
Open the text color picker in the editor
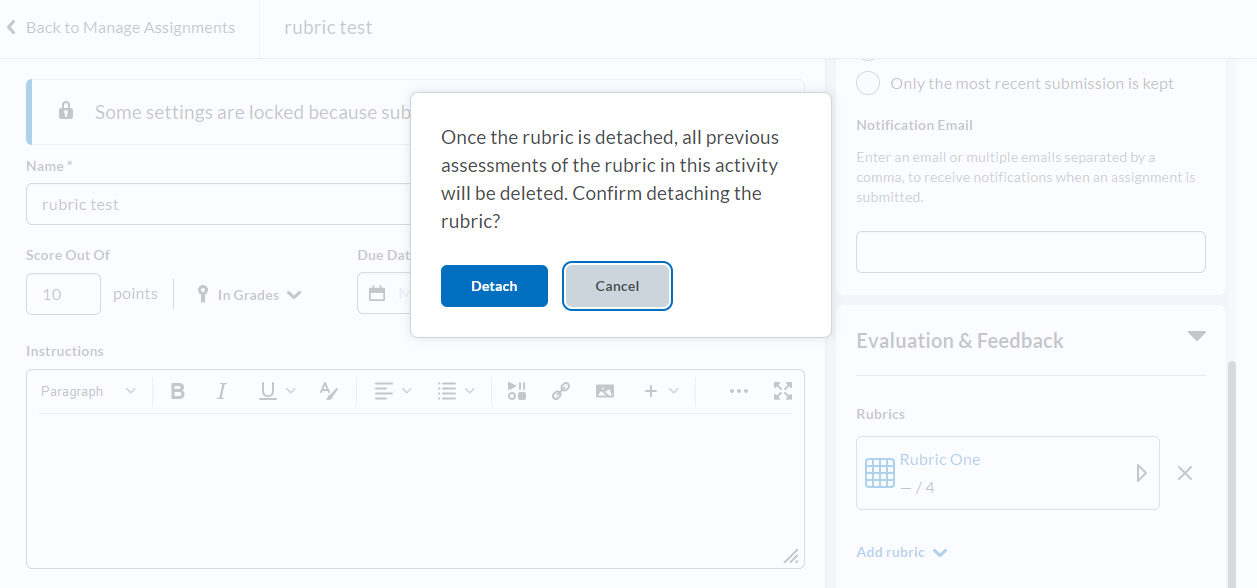(329, 391)
